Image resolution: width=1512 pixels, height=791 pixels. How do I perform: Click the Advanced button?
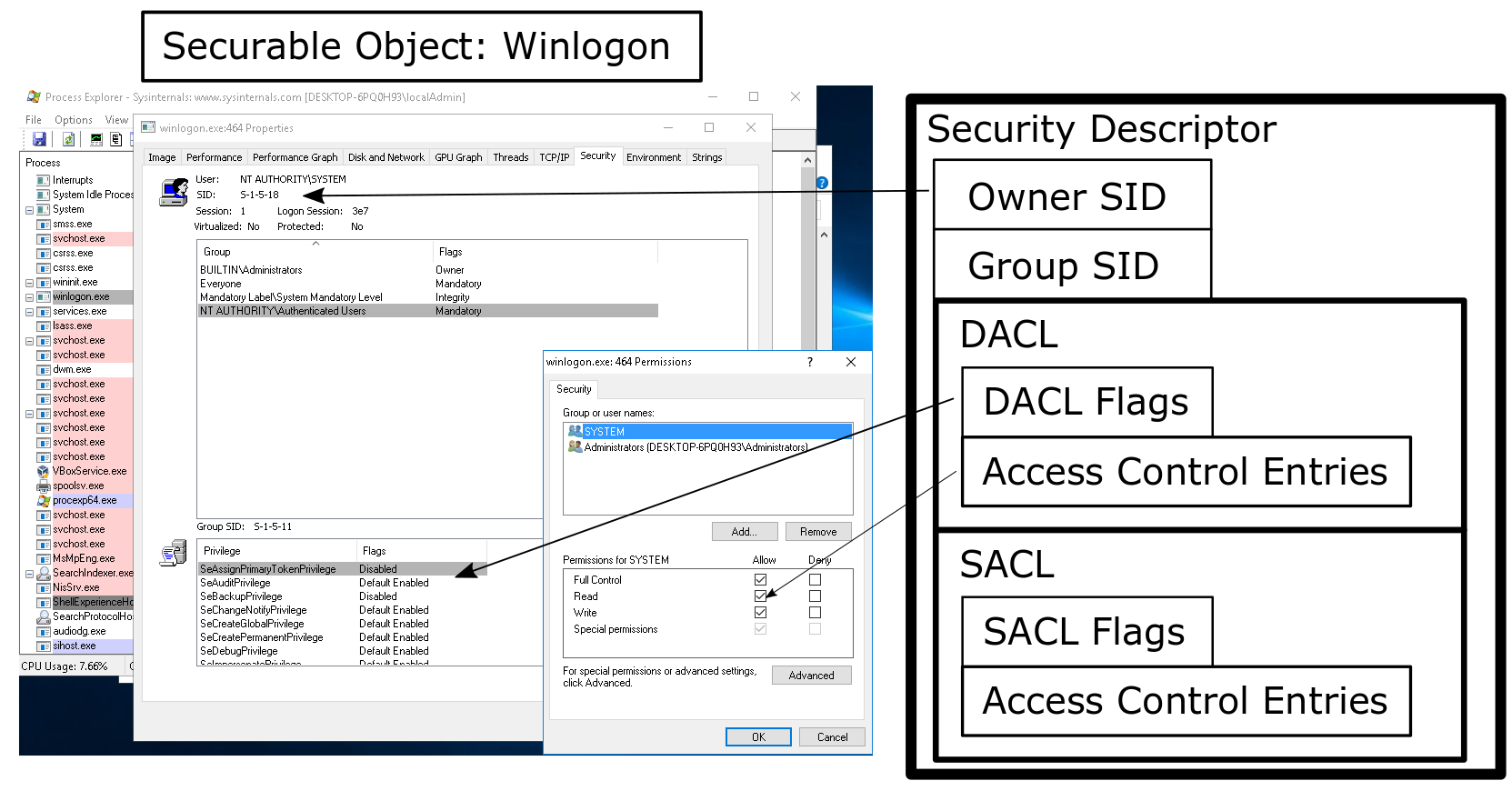coord(811,675)
